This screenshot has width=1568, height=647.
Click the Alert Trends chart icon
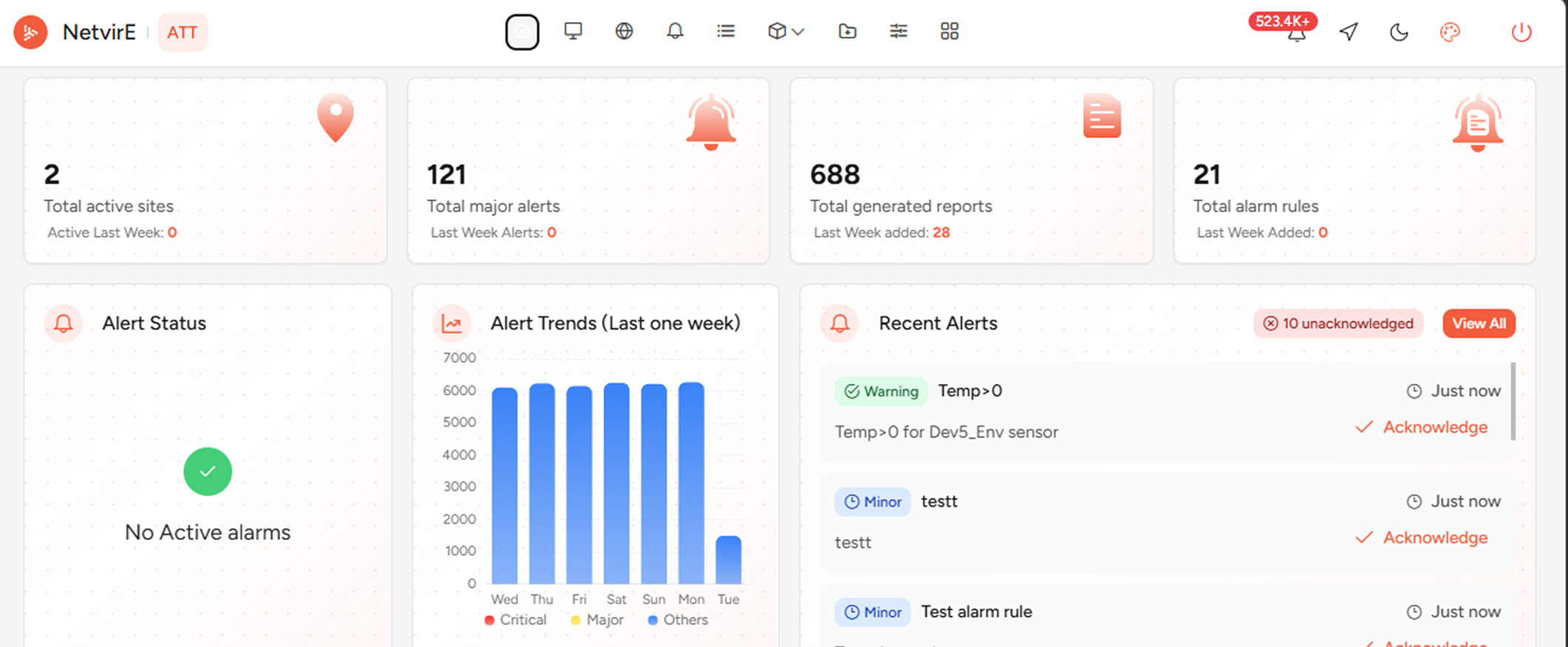point(451,323)
